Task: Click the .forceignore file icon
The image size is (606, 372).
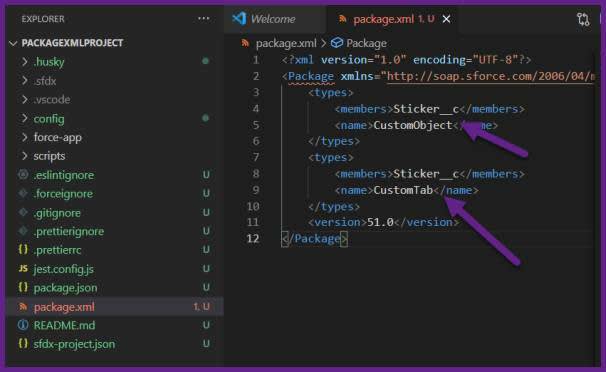Action: pos(23,193)
